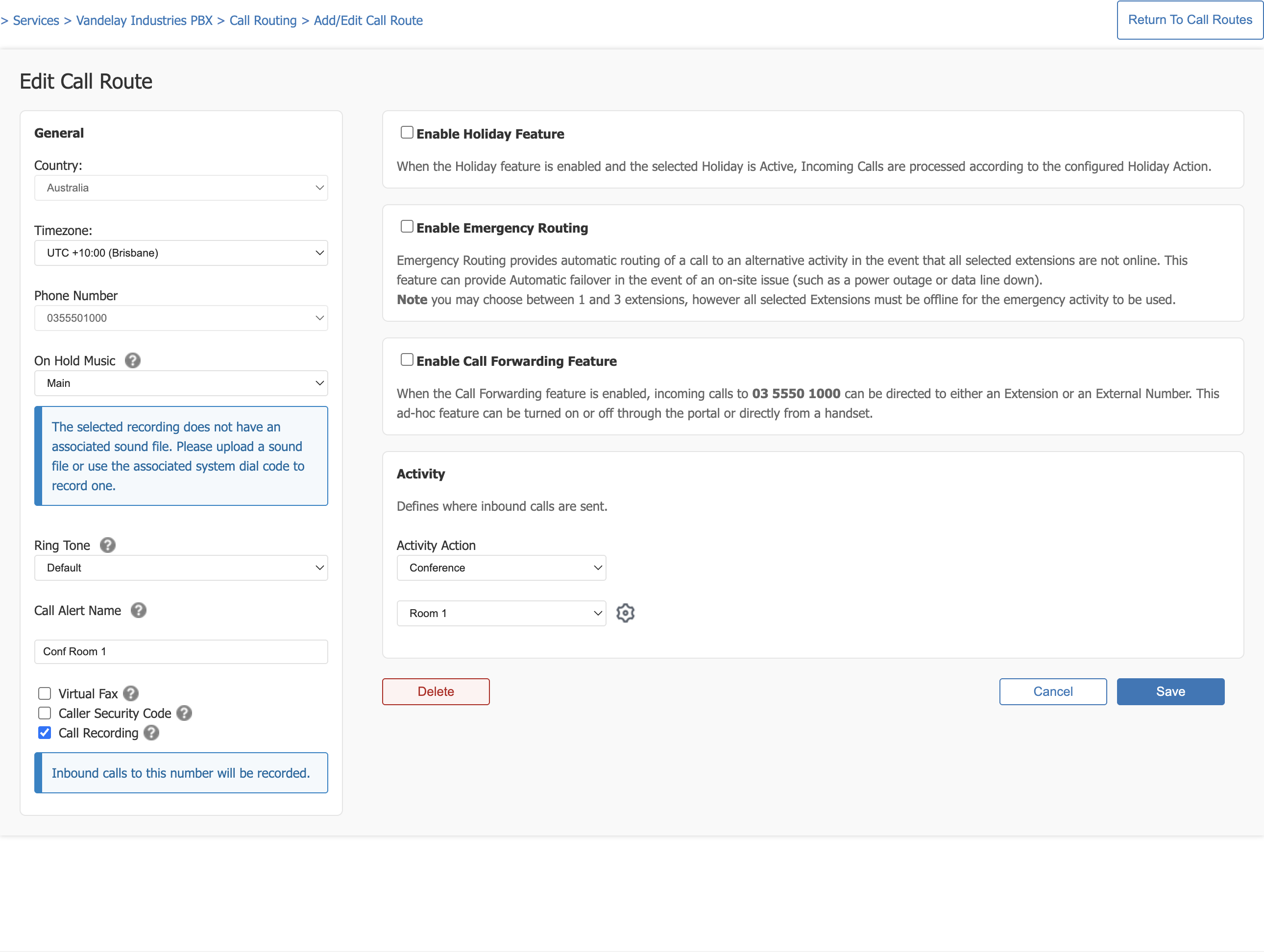
Task: Click 'Inbound calls to this number will be recorded' notice
Action: point(181,772)
